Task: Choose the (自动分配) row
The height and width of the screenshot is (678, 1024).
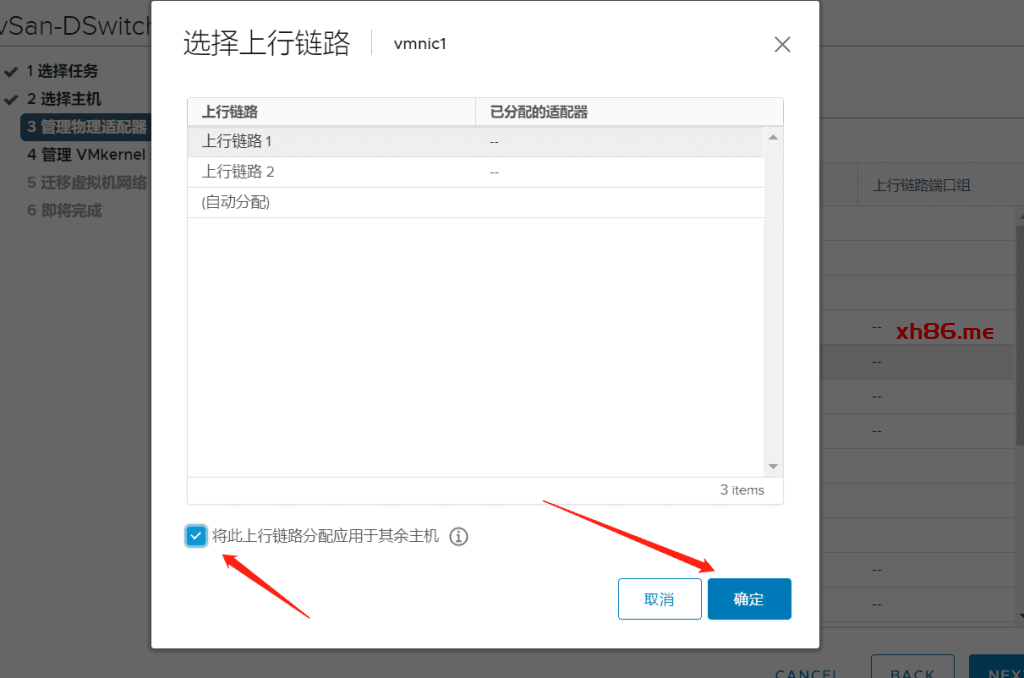Action: [x=475, y=202]
